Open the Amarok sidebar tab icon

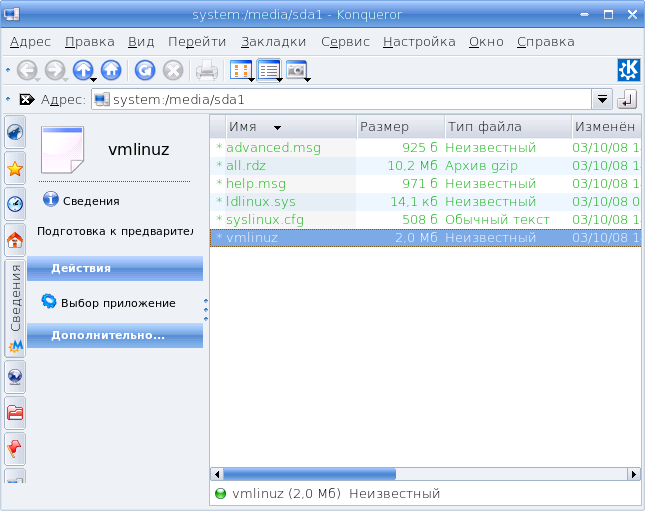(x=15, y=132)
